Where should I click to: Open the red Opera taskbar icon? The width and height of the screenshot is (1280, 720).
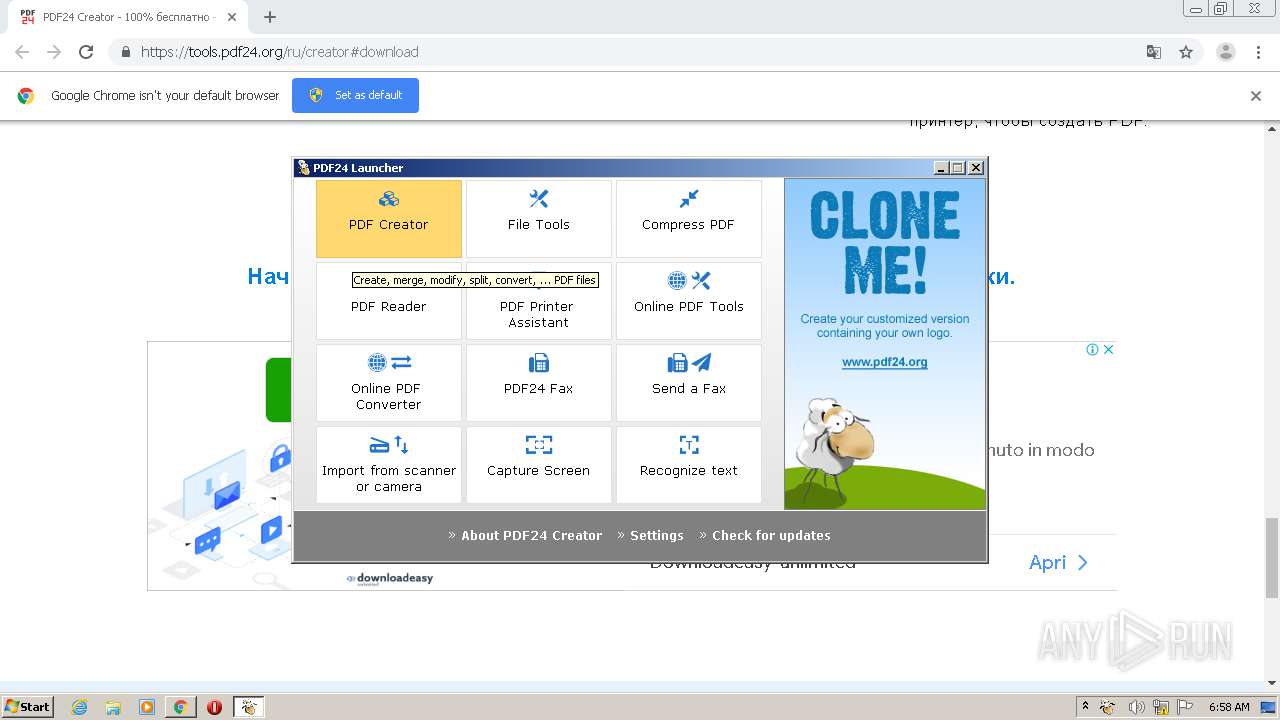[x=214, y=707]
